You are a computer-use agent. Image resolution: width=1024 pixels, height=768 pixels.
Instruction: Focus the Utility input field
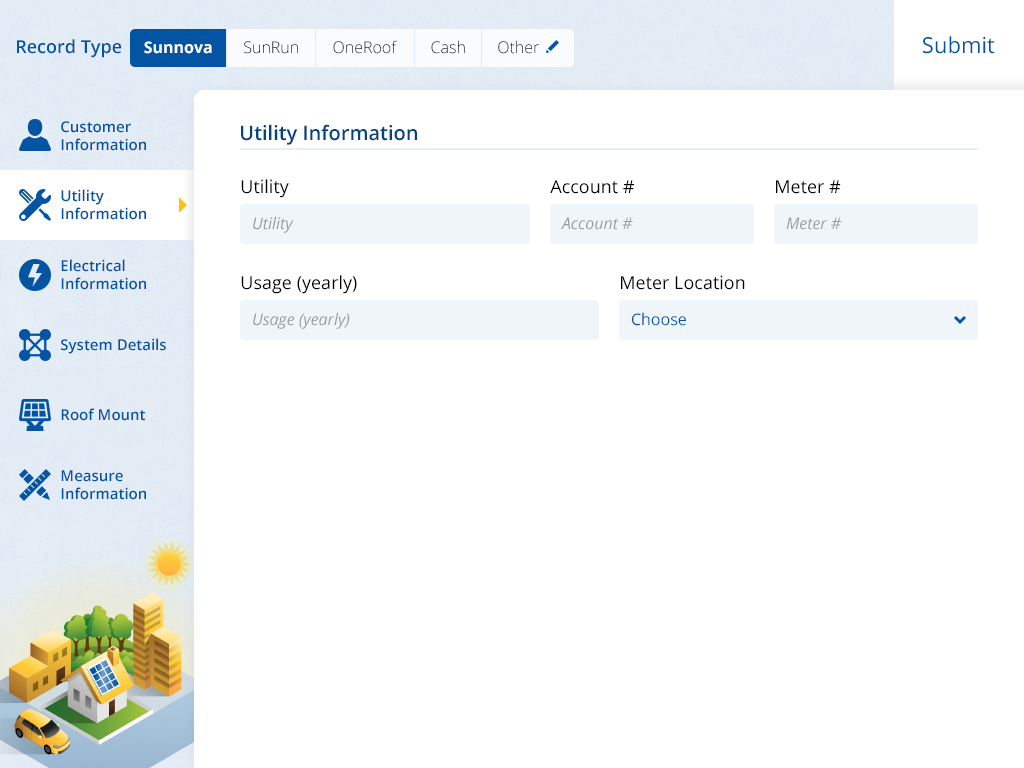tap(385, 224)
